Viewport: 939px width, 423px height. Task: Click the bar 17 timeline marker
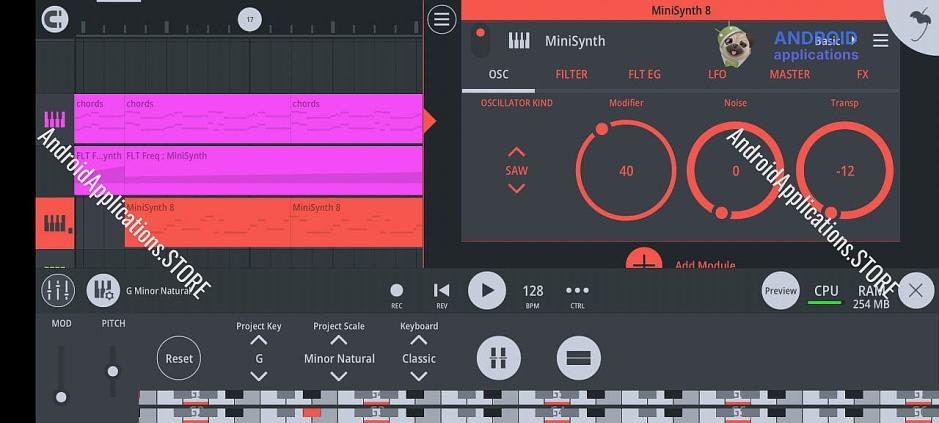point(250,20)
